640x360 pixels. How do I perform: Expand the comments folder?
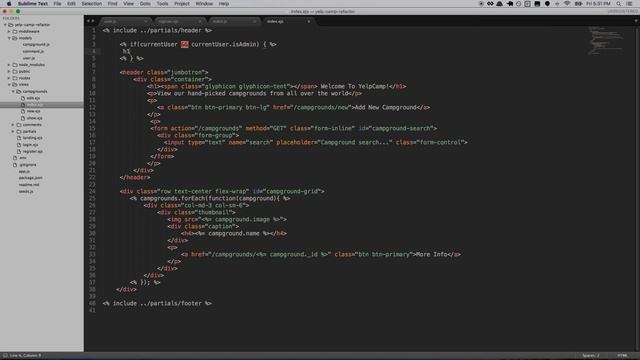click(13, 125)
